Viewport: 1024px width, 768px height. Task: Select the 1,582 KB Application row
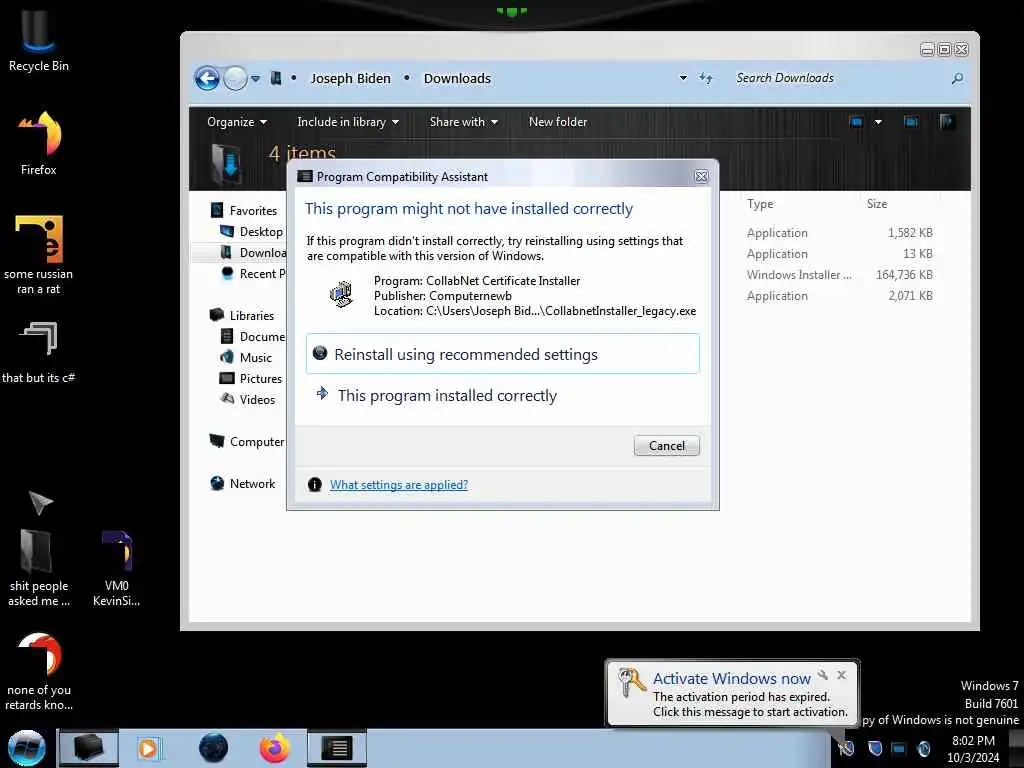840,233
